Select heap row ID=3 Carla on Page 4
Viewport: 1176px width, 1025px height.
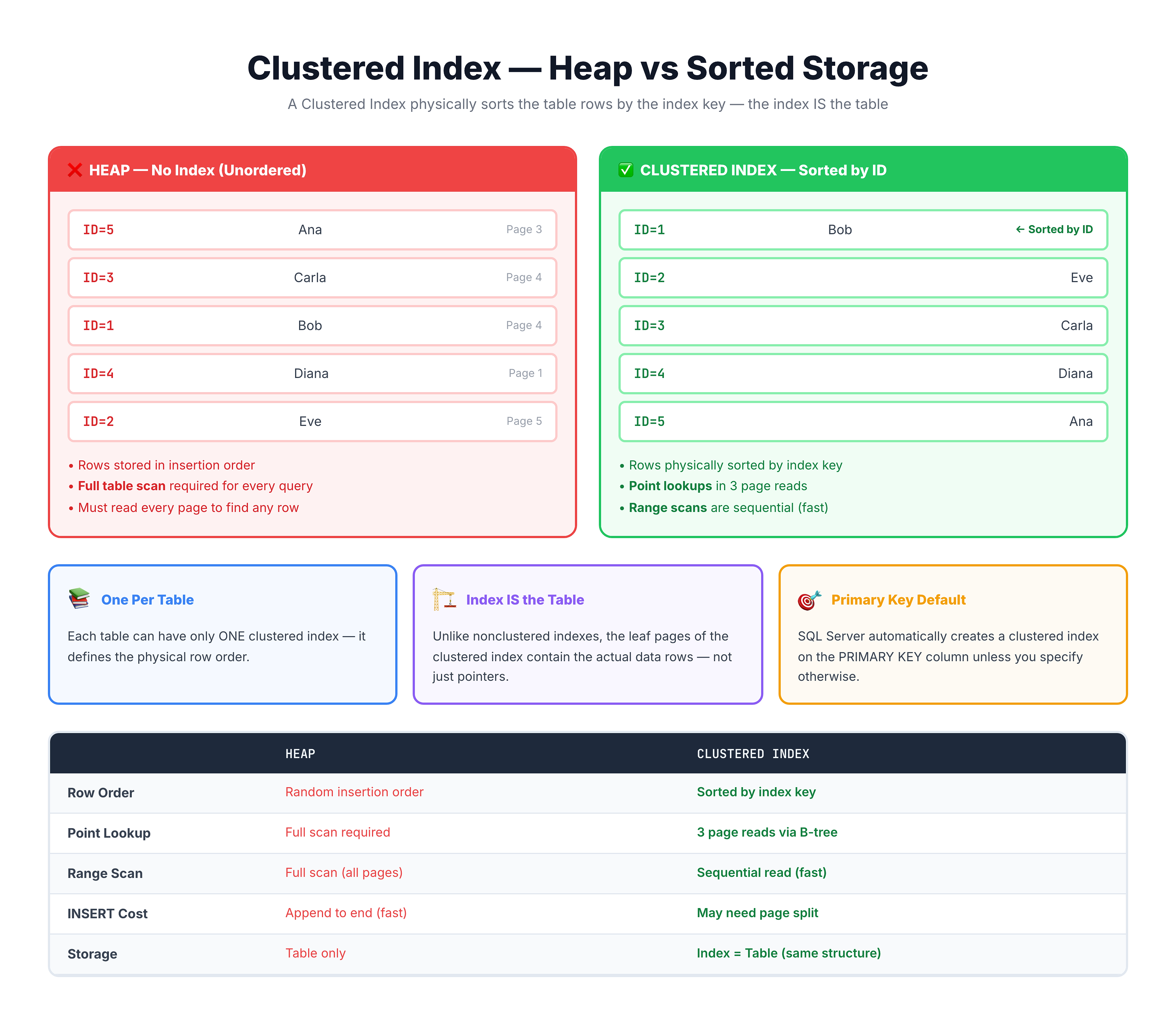pos(312,277)
